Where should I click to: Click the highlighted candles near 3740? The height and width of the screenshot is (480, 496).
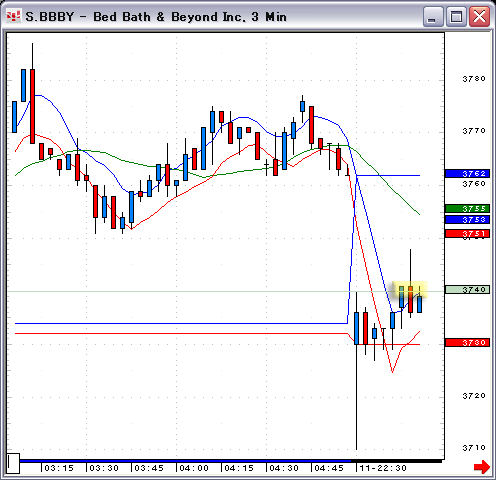pos(410,290)
